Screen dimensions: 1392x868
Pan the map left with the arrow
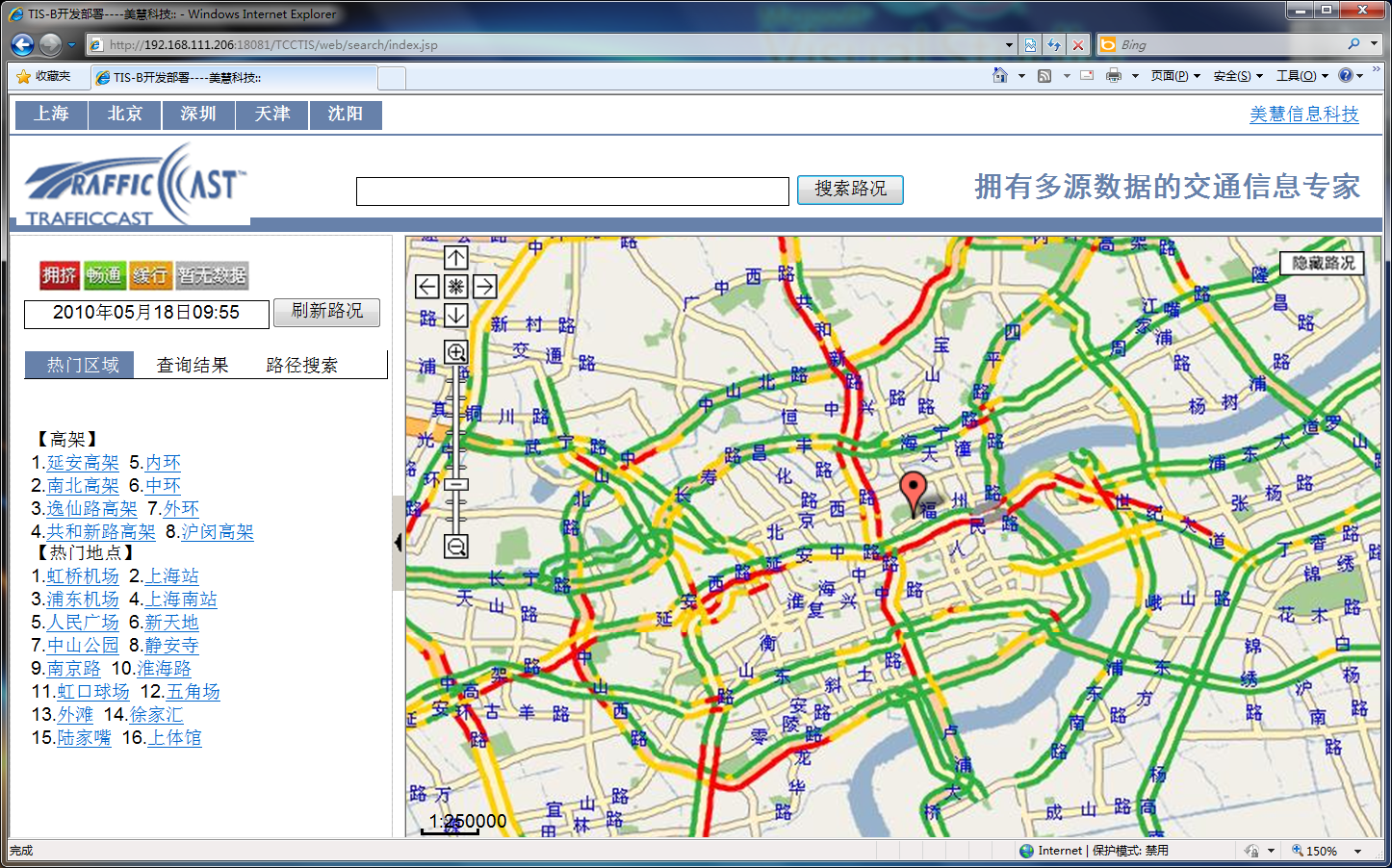(427, 286)
